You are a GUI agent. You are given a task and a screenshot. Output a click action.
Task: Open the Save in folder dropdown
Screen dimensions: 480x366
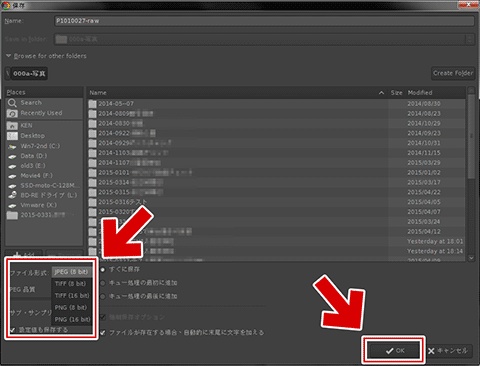(x=264, y=39)
